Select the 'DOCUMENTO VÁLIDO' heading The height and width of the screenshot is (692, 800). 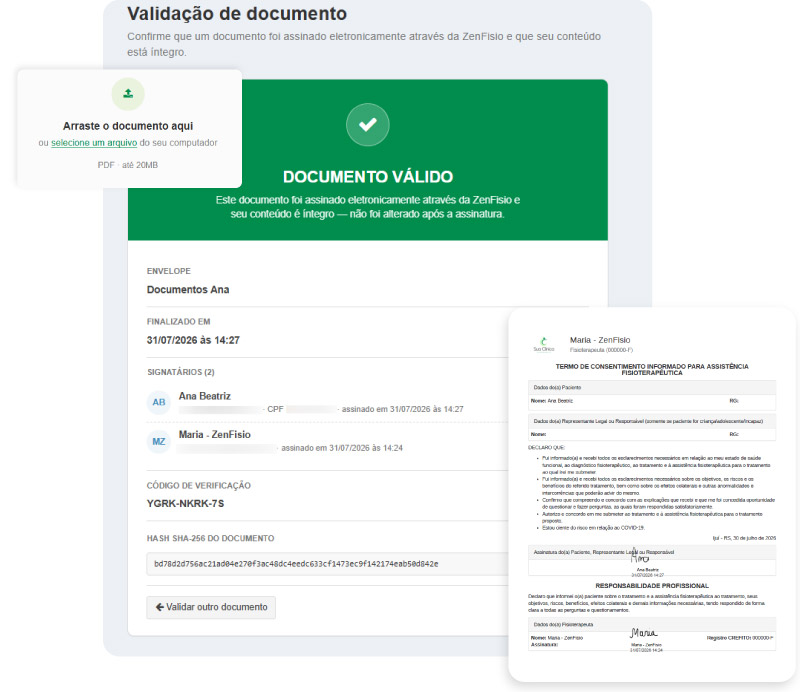(368, 177)
